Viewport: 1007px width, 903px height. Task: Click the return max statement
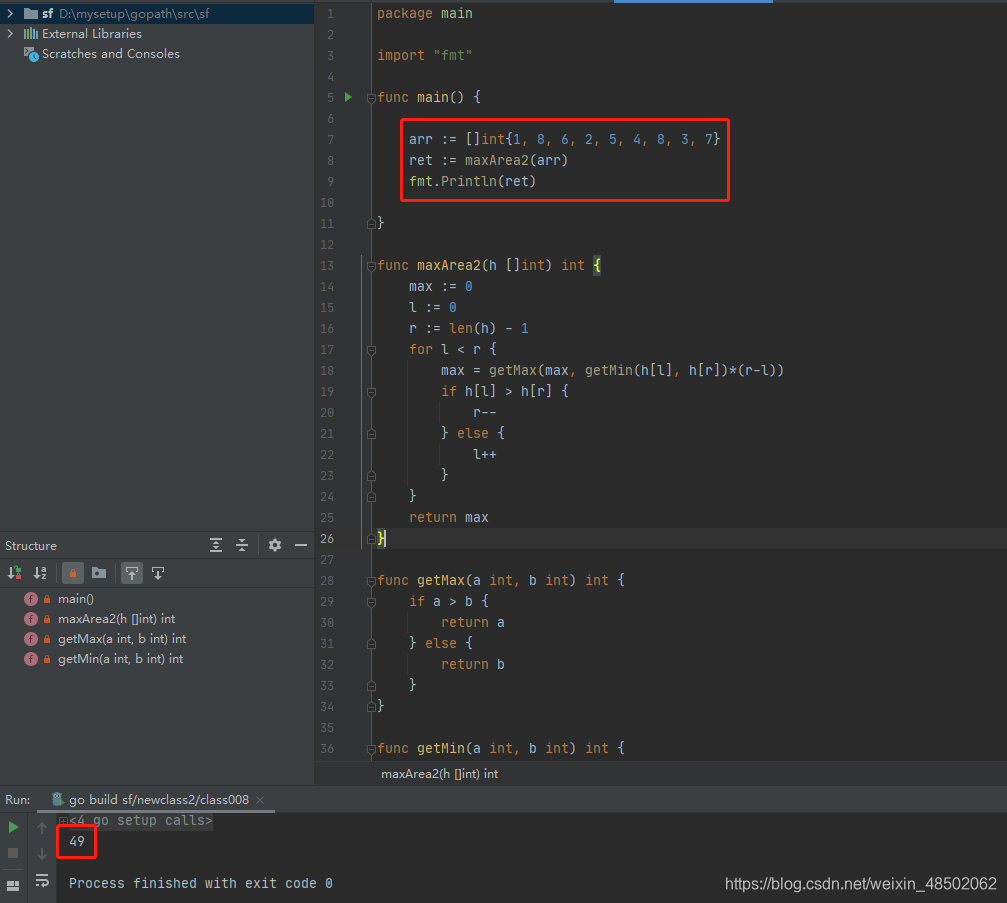coord(449,518)
